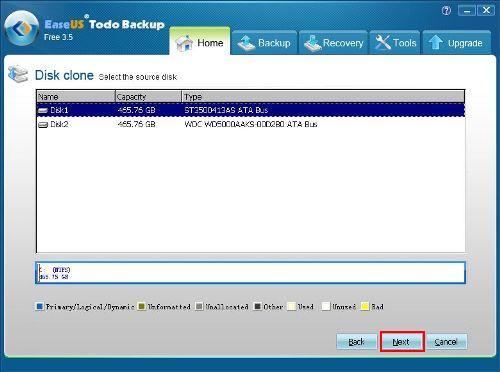Select the C: NTFS partition bar
This screenshot has width=500, height=372.
point(251,273)
